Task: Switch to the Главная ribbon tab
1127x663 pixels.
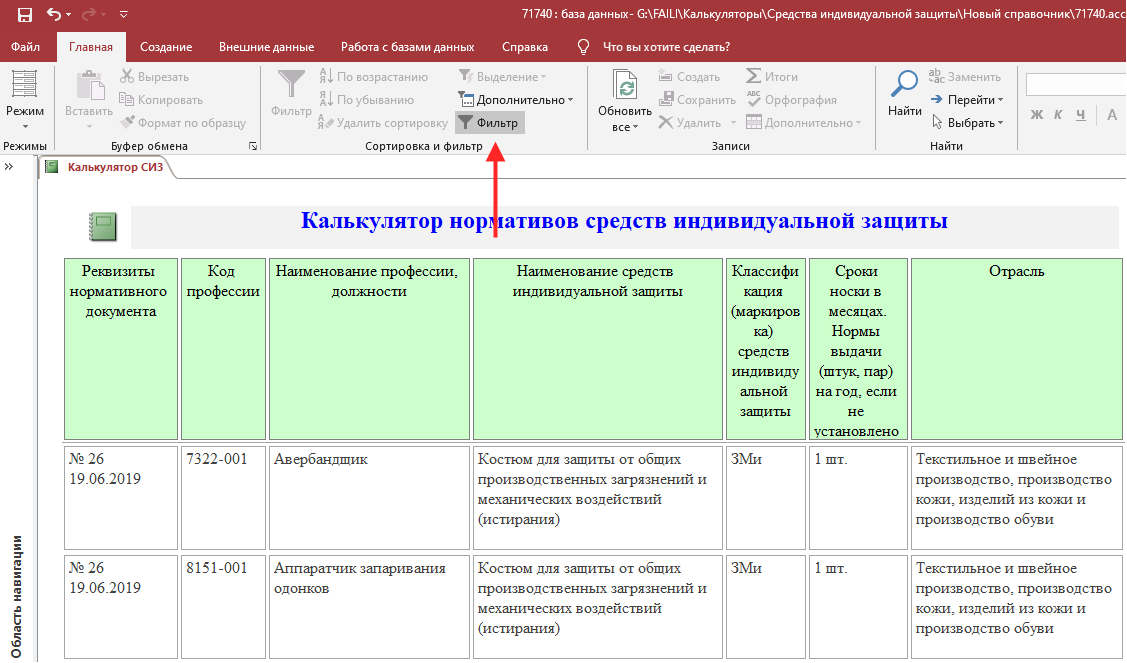Action: 91,47
